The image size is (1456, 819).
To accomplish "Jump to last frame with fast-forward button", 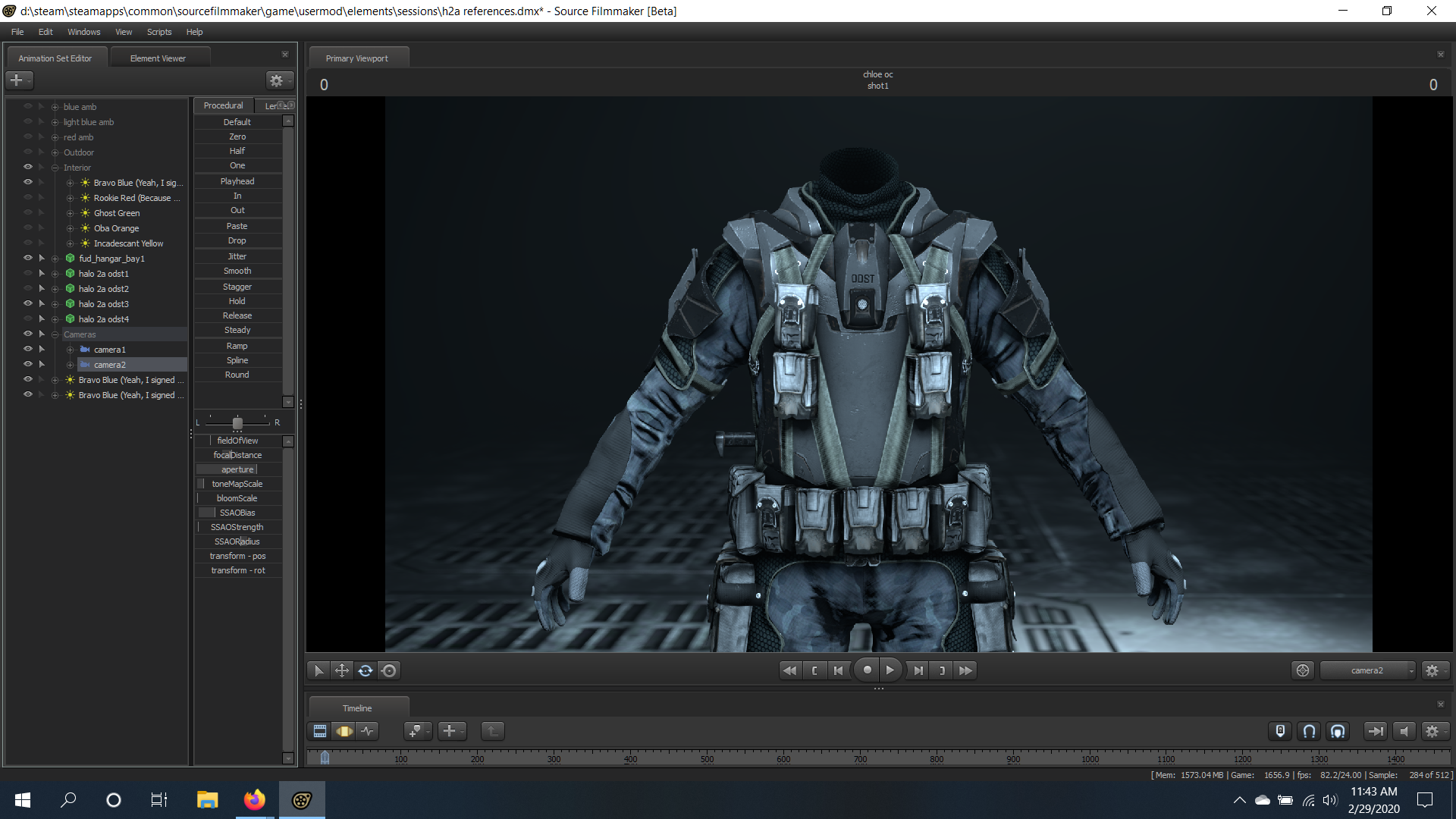I will click(965, 670).
